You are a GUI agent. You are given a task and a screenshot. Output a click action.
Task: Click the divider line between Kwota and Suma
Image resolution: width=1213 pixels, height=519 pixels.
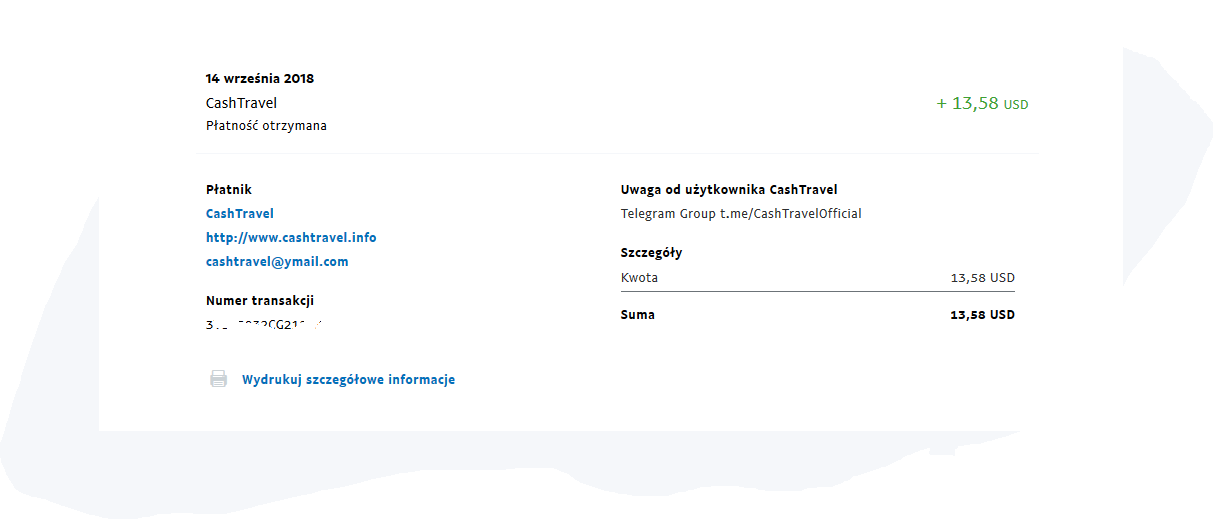818,292
